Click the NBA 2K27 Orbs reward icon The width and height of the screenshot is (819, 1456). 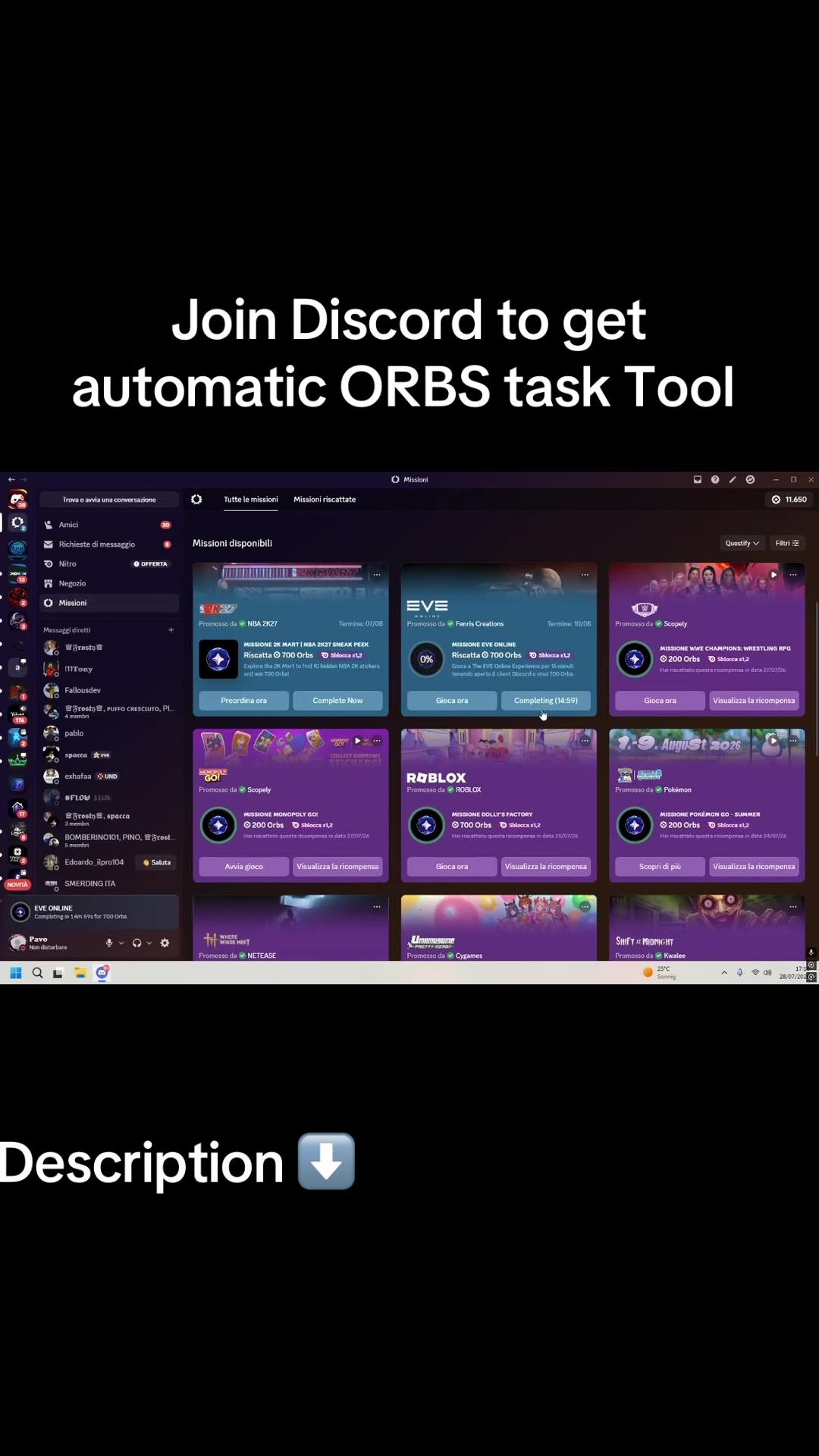click(218, 659)
